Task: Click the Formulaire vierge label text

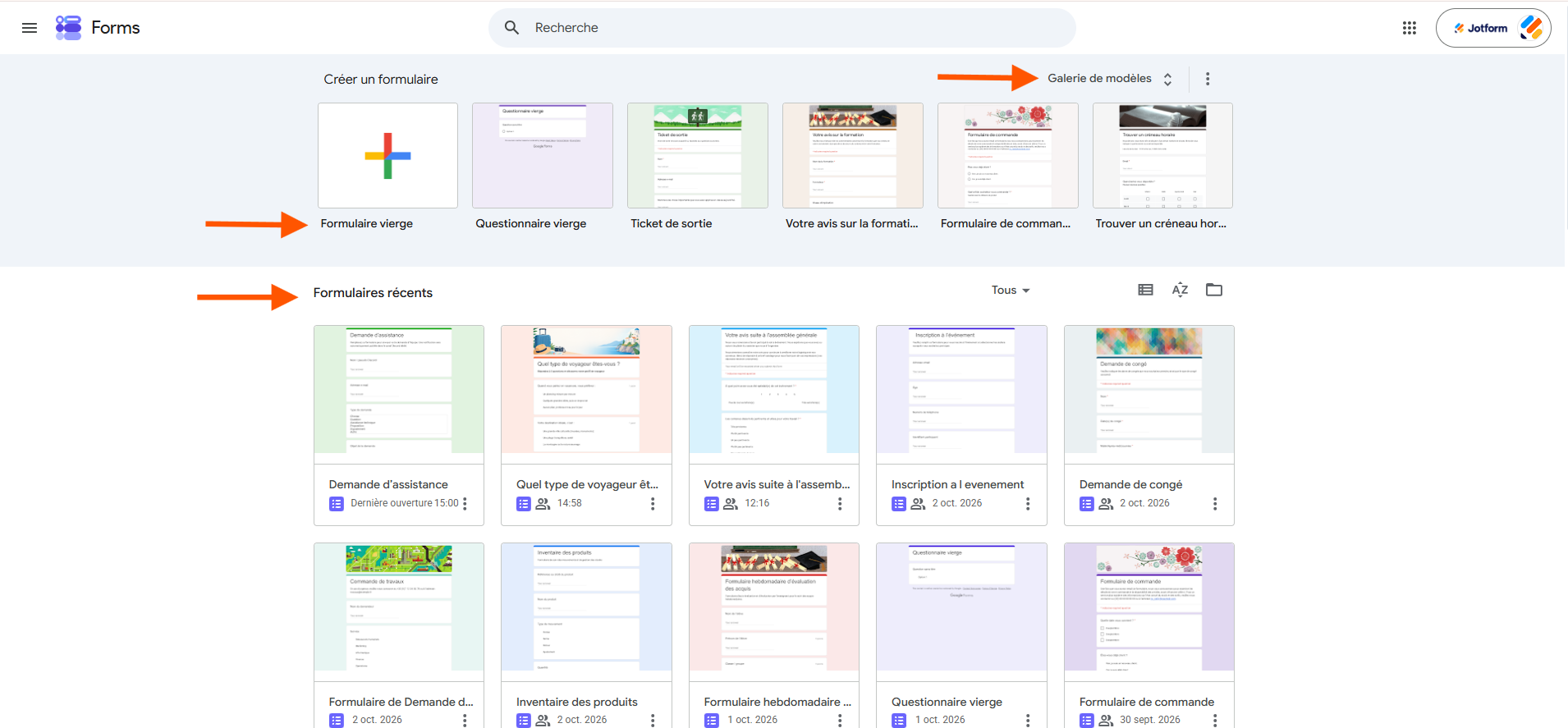Action: pos(367,223)
